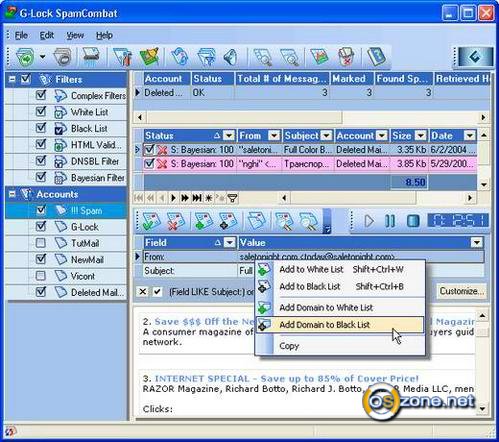This screenshot has width=499, height=442.
Task: Click the stop button beside the timer
Action: 413,221
